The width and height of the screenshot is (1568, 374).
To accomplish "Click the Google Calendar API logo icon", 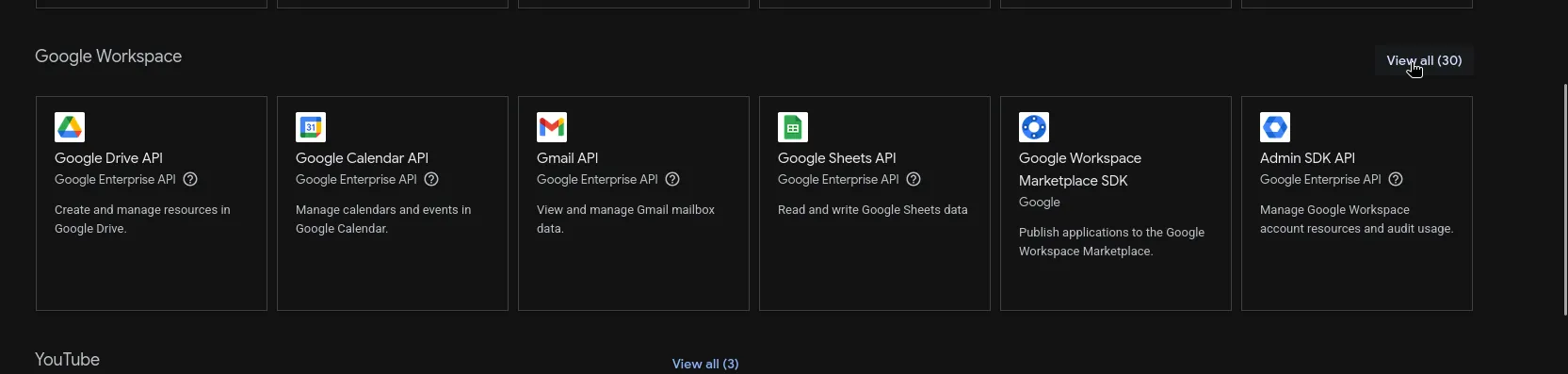I will coord(311,127).
